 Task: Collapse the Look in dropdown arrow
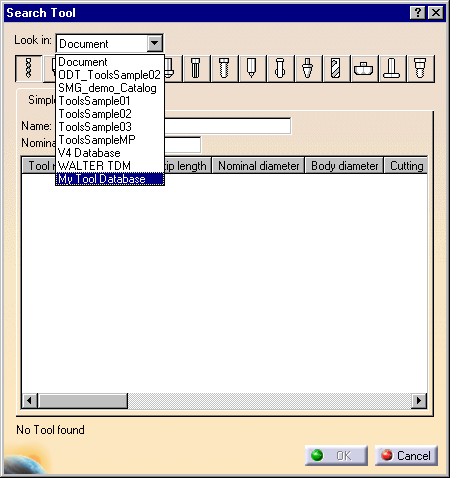click(155, 43)
